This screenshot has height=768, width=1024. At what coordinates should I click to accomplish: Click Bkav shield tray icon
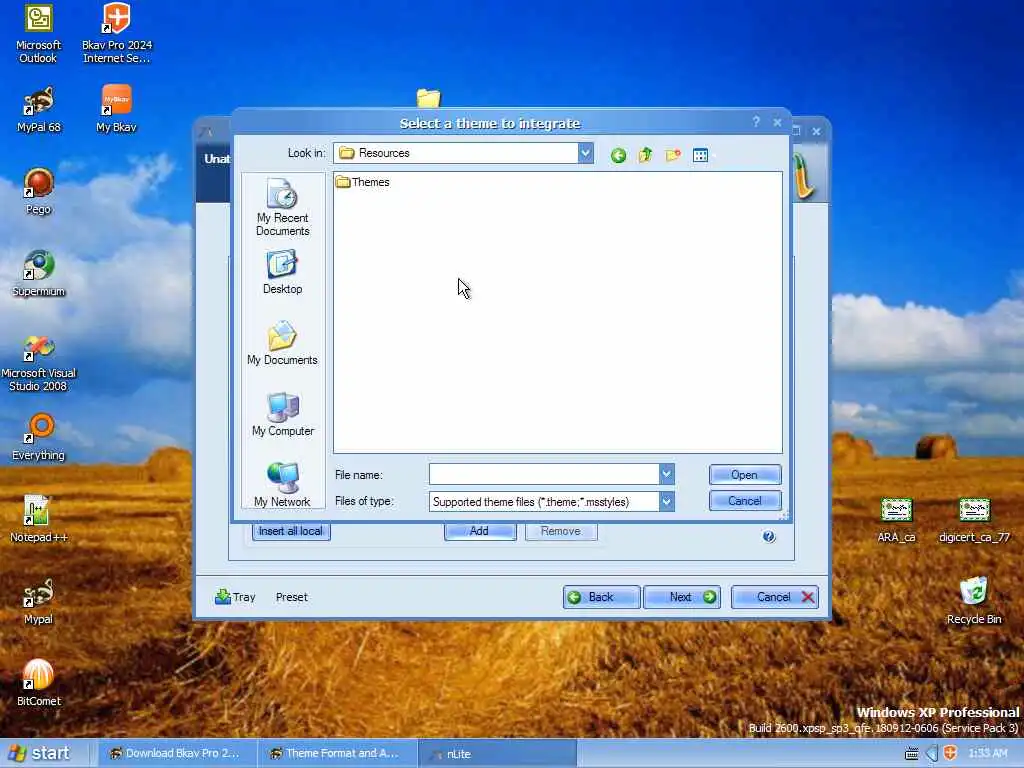[950, 753]
